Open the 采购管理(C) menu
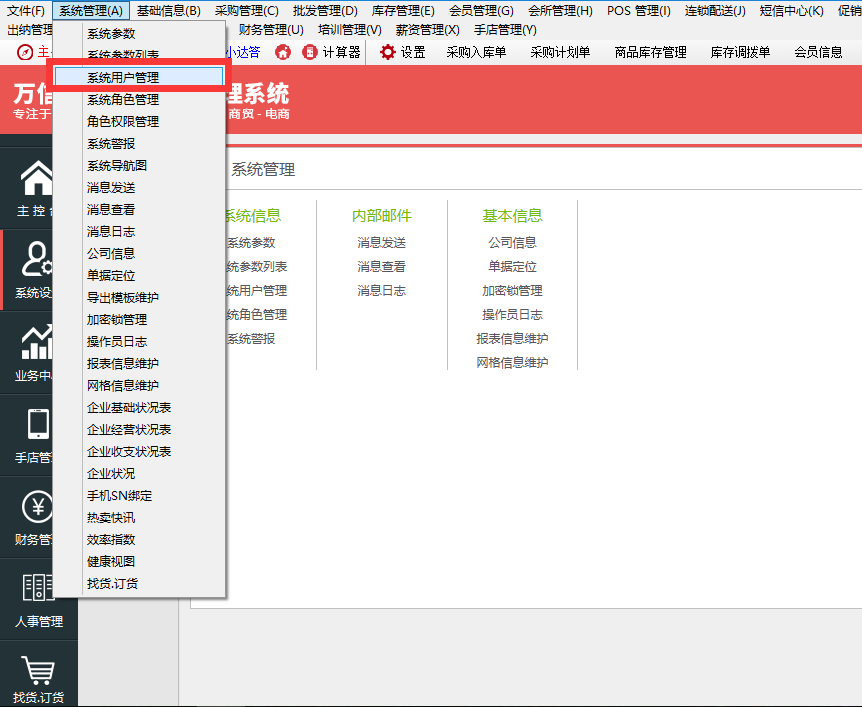The height and width of the screenshot is (707, 862). (247, 11)
